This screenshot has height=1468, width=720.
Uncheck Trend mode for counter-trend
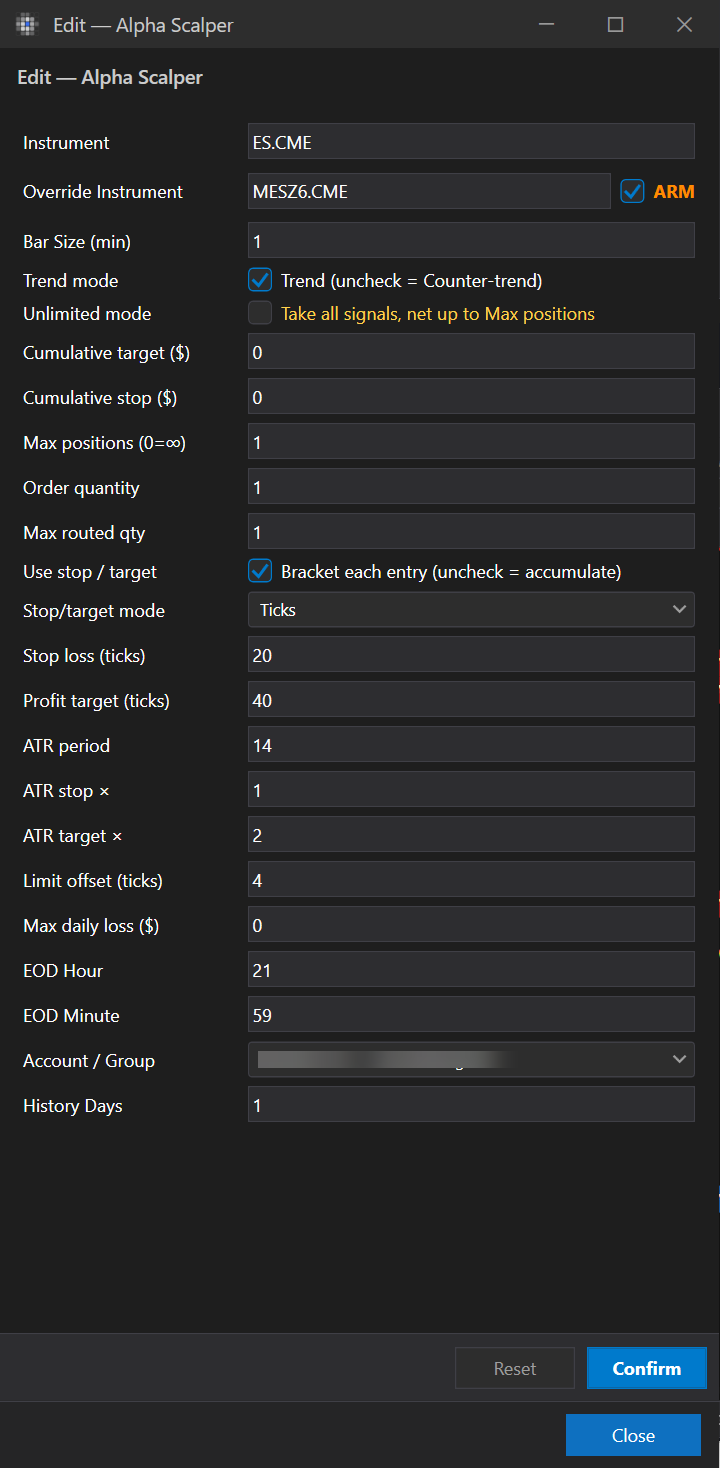(x=260, y=280)
